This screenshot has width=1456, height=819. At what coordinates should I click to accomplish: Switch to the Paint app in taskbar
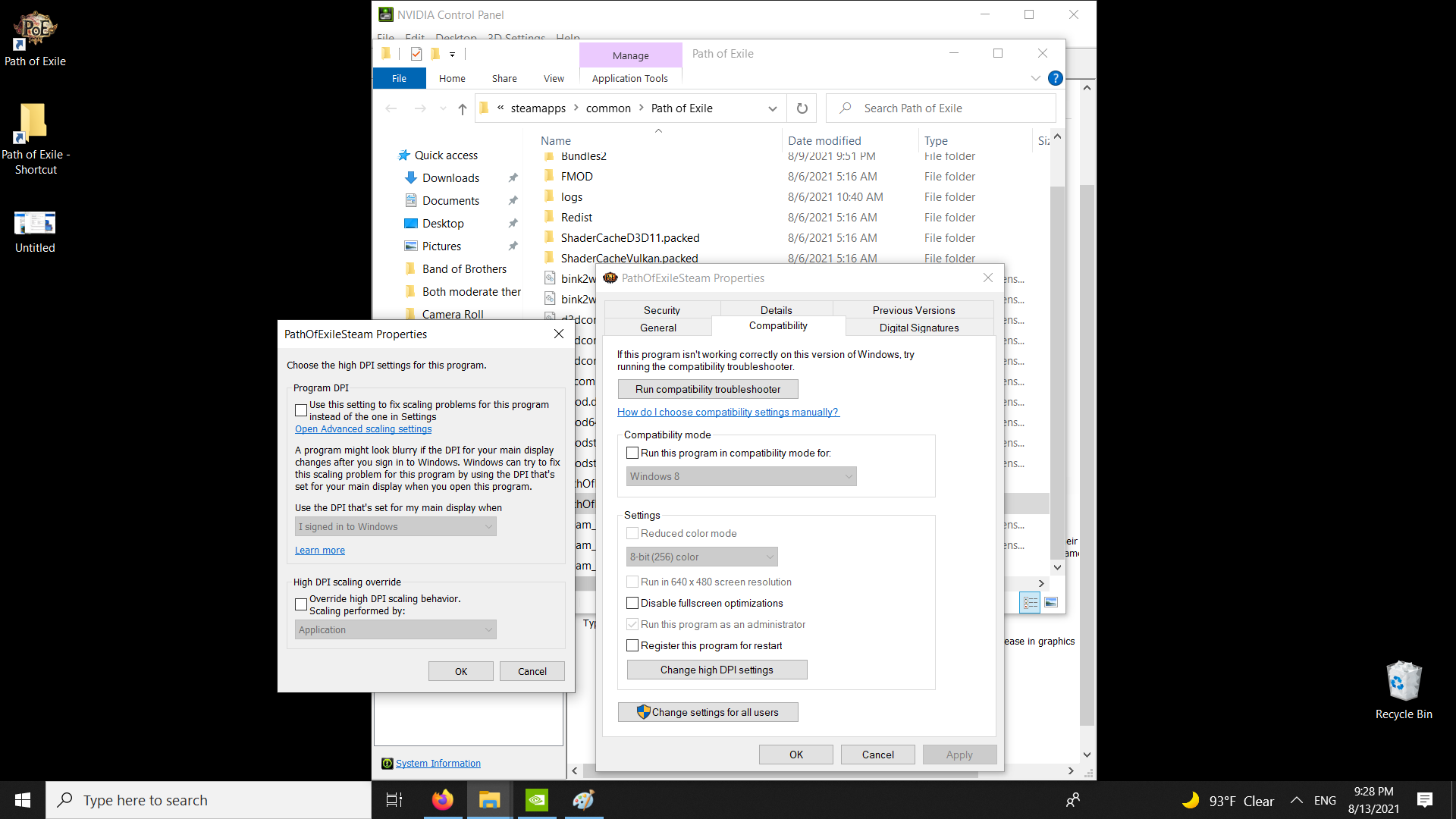pos(583,800)
